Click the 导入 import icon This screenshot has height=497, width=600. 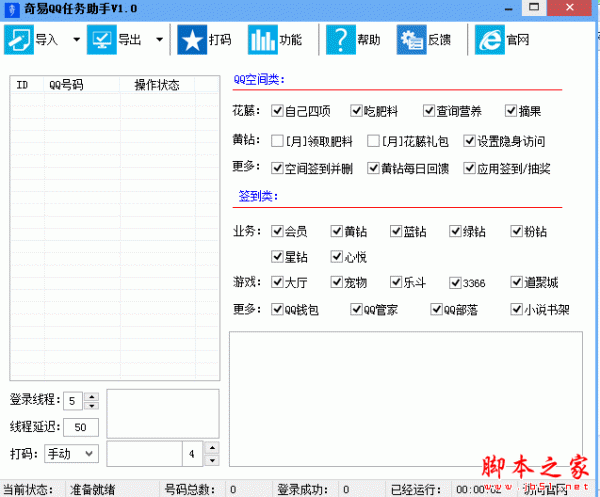point(19,39)
